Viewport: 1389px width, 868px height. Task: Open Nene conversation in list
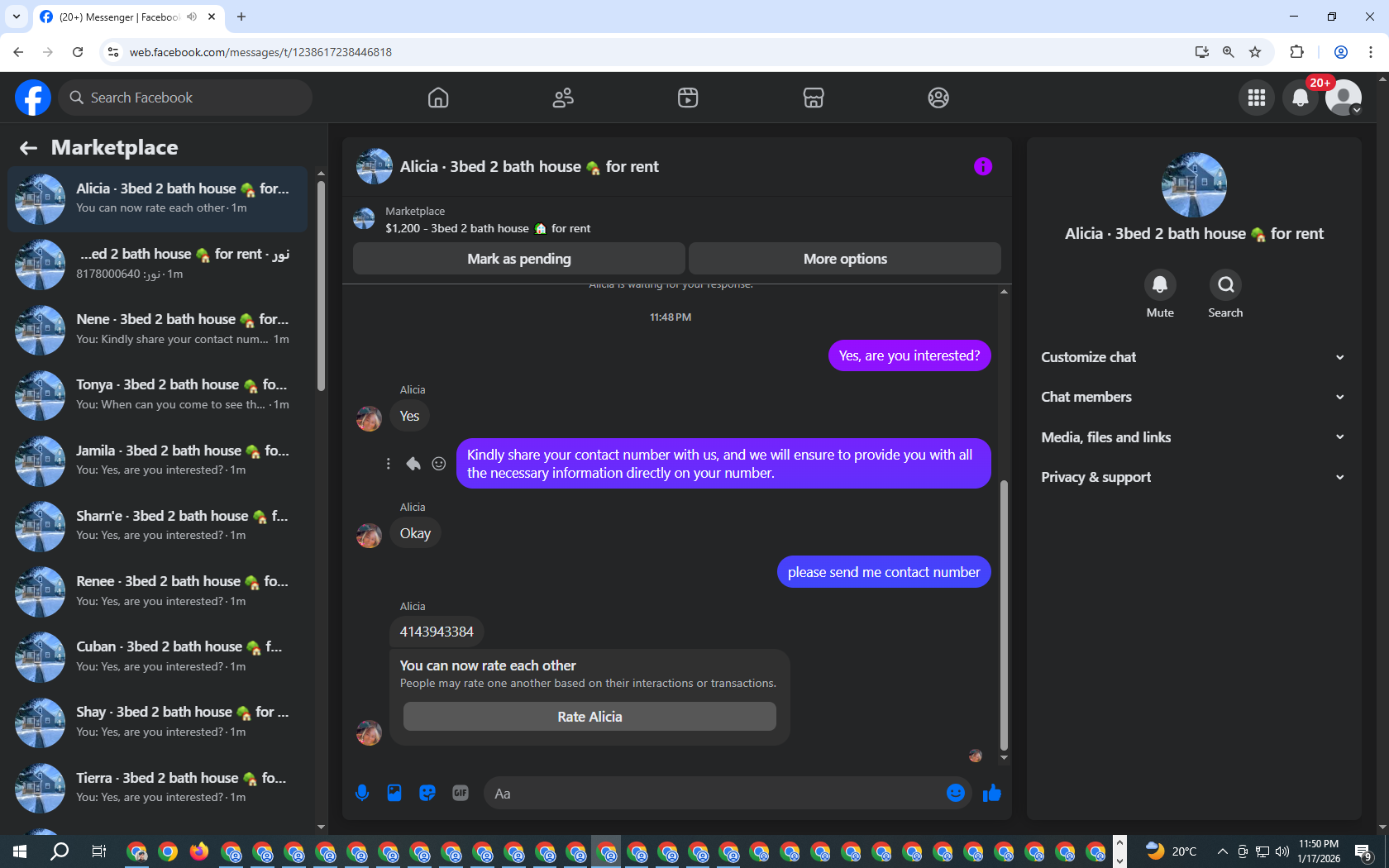coord(158,330)
